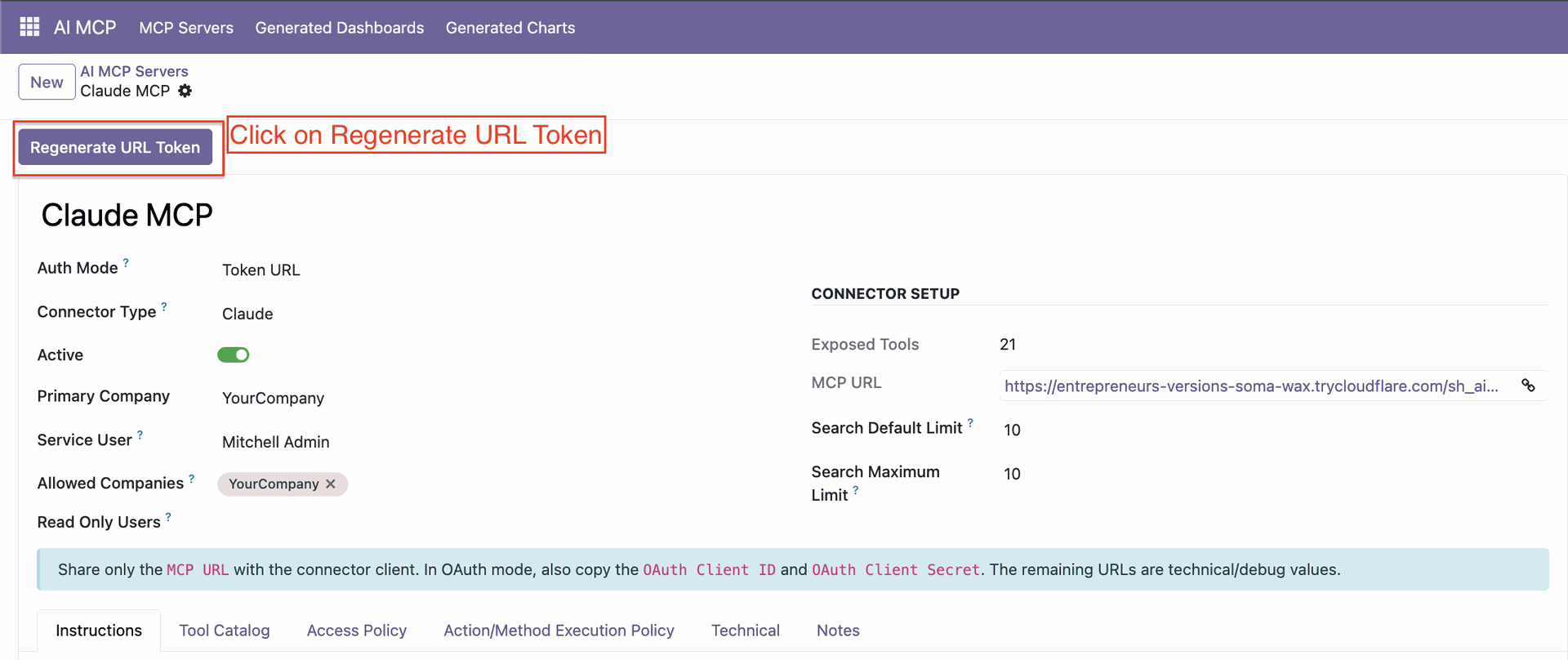The width and height of the screenshot is (1568, 660).
Task: Switch to the Tool Catalog tab
Action: coord(224,631)
